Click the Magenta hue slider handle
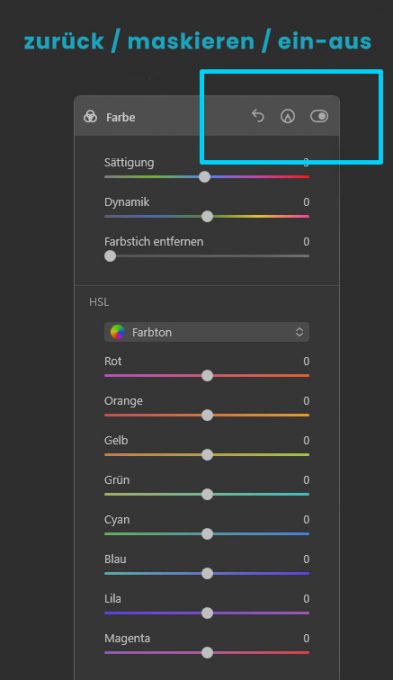 (207, 652)
